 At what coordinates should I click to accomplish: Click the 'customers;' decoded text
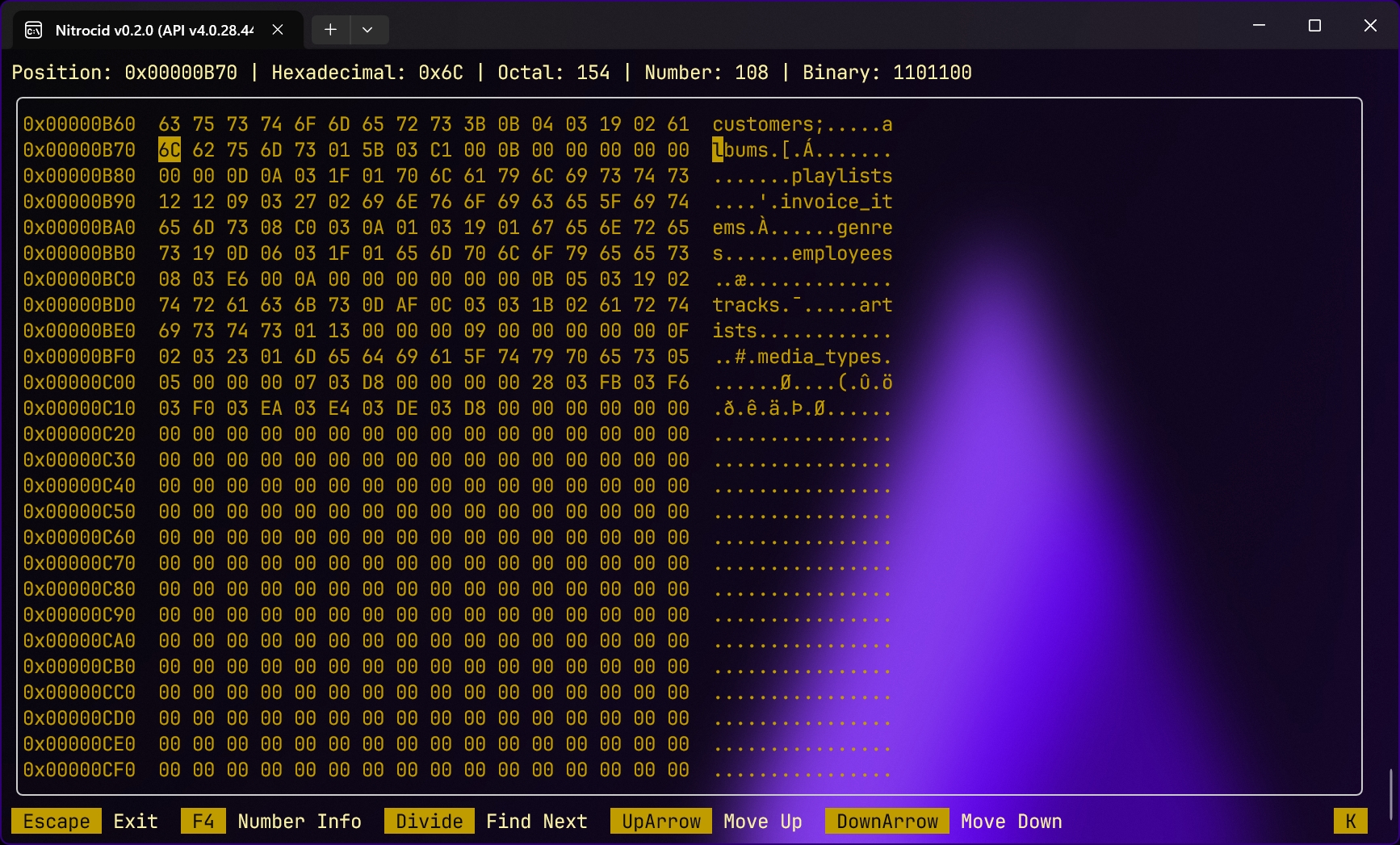click(x=768, y=124)
